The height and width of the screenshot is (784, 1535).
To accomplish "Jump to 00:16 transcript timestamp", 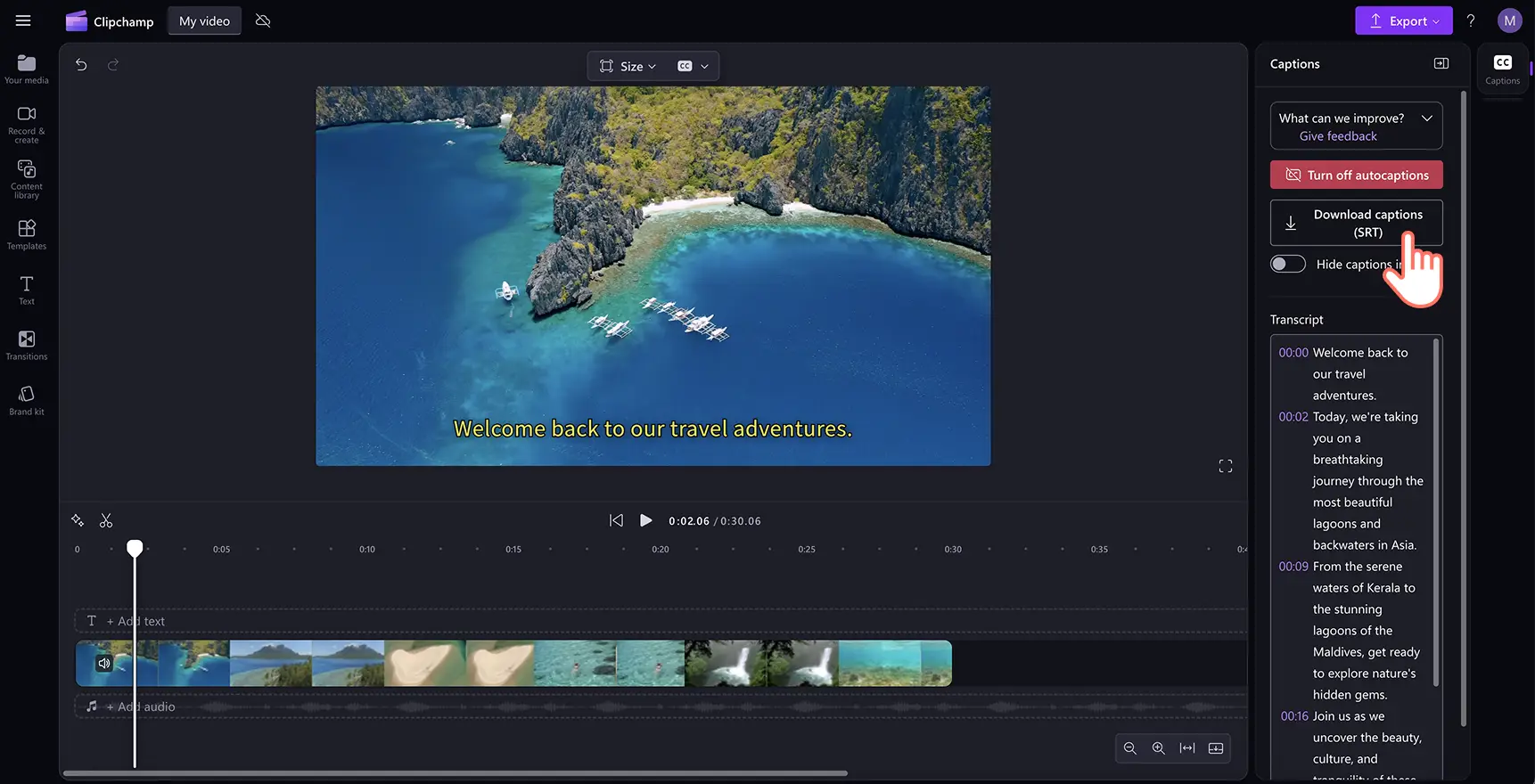I will pyautogui.click(x=1294, y=716).
